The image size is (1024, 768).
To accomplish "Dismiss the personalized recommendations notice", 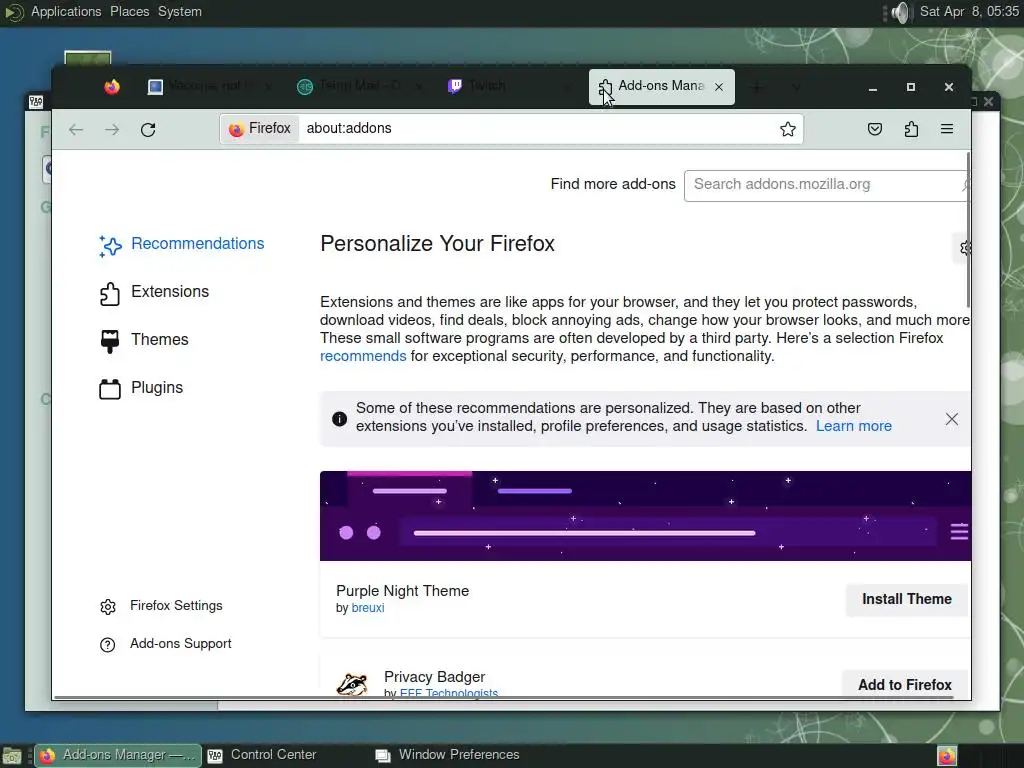I will click(x=952, y=419).
